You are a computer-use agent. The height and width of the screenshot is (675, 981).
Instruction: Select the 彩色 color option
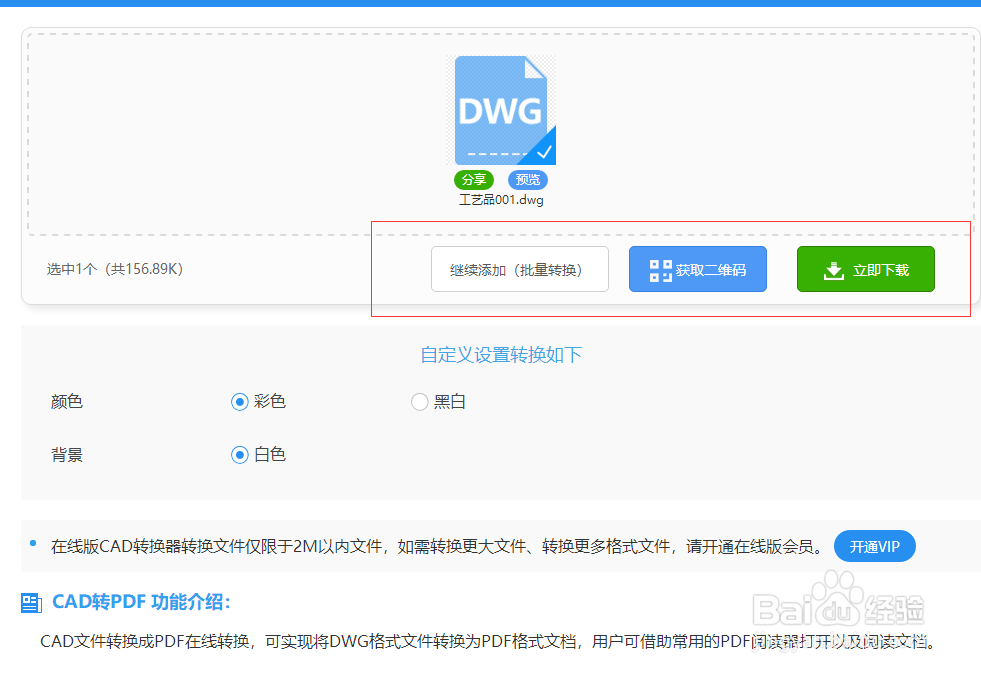[x=239, y=401]
